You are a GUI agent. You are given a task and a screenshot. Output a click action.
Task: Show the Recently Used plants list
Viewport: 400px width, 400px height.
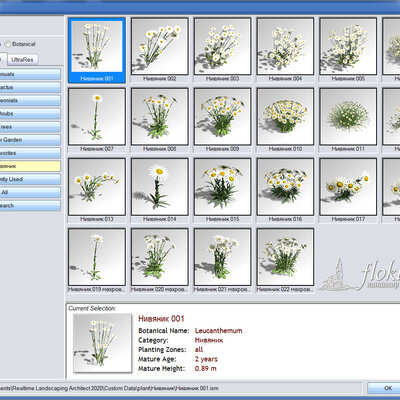[30, 179]
